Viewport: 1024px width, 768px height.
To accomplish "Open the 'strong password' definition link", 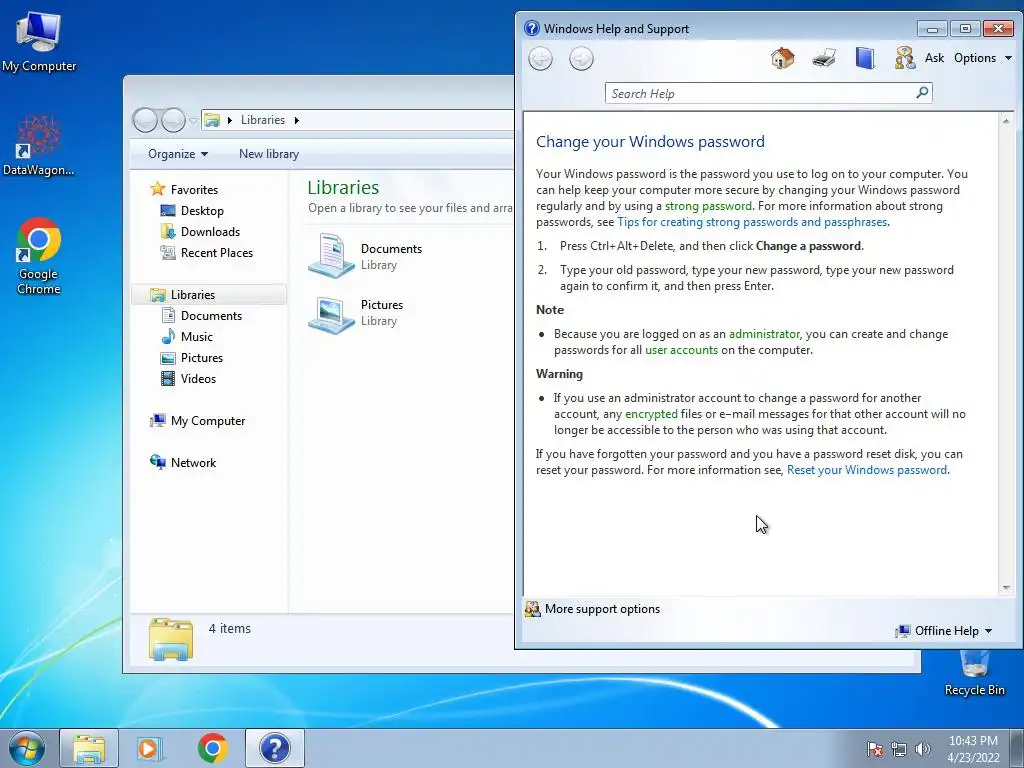I will tap(708, 206).
